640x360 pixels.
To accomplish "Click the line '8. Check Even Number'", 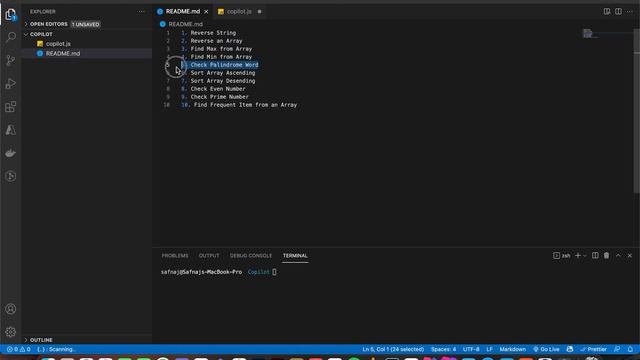I will coord(213,89).
